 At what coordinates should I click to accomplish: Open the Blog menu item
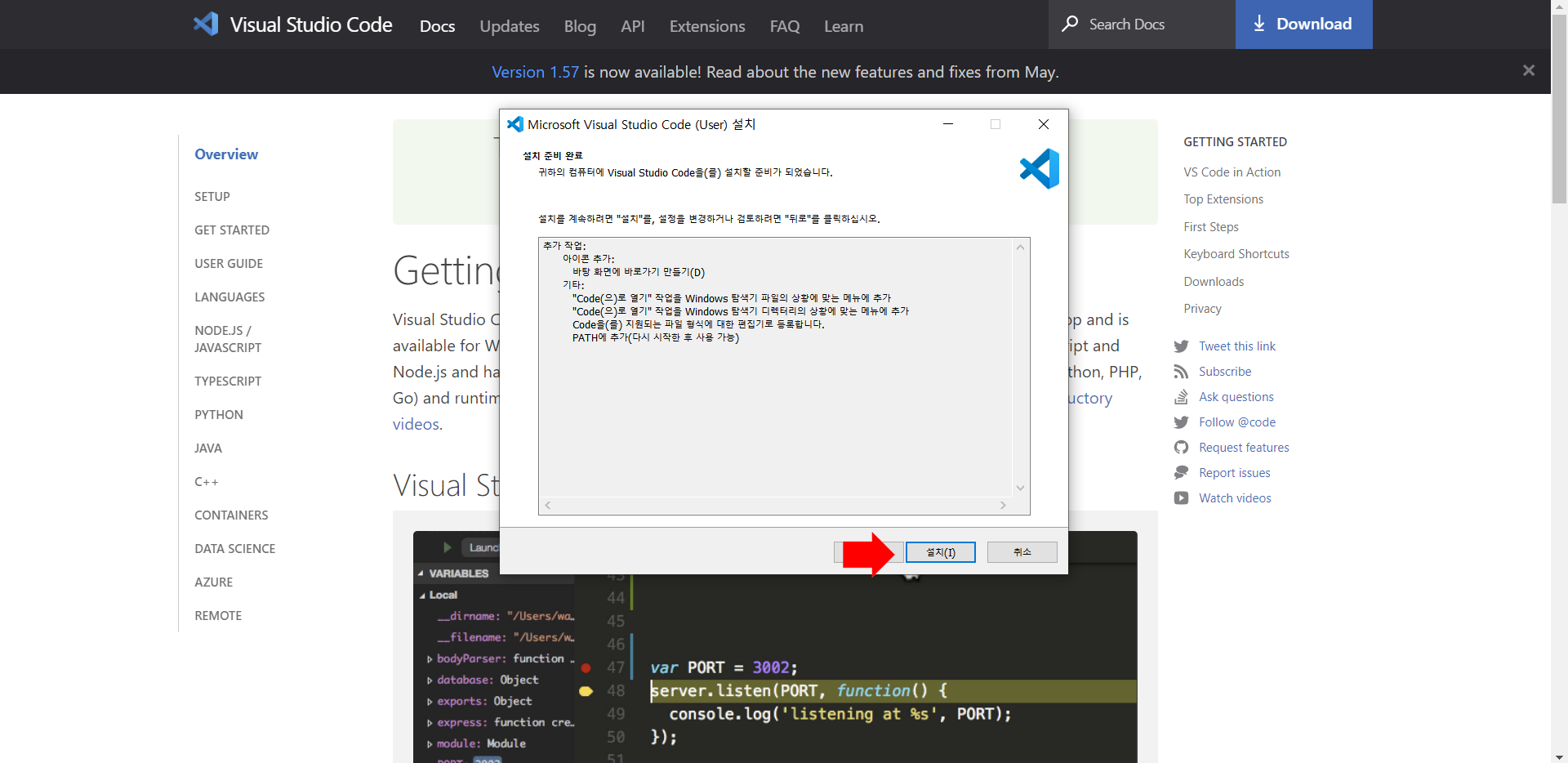pos(580,26)
